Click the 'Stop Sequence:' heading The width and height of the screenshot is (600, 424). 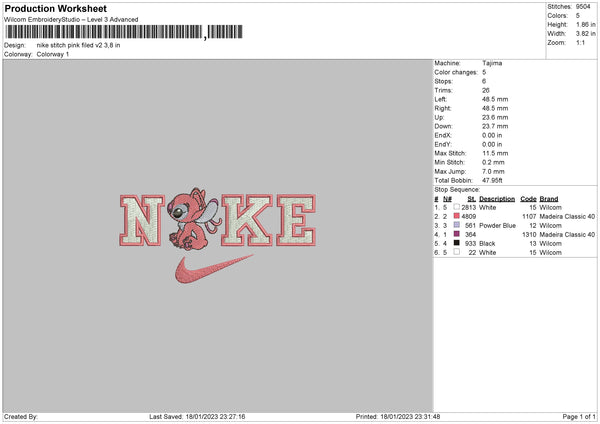(457, 189)
